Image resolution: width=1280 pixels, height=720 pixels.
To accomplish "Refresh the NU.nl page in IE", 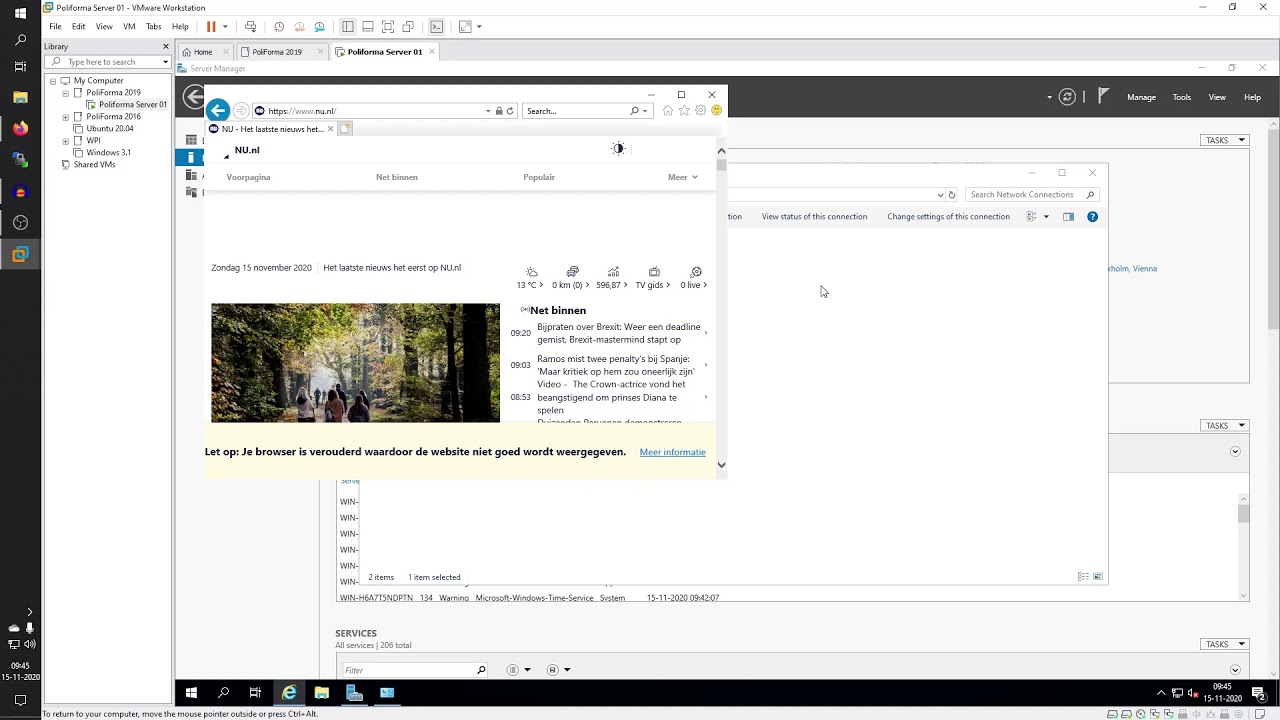I will click(x=510, y=111).
